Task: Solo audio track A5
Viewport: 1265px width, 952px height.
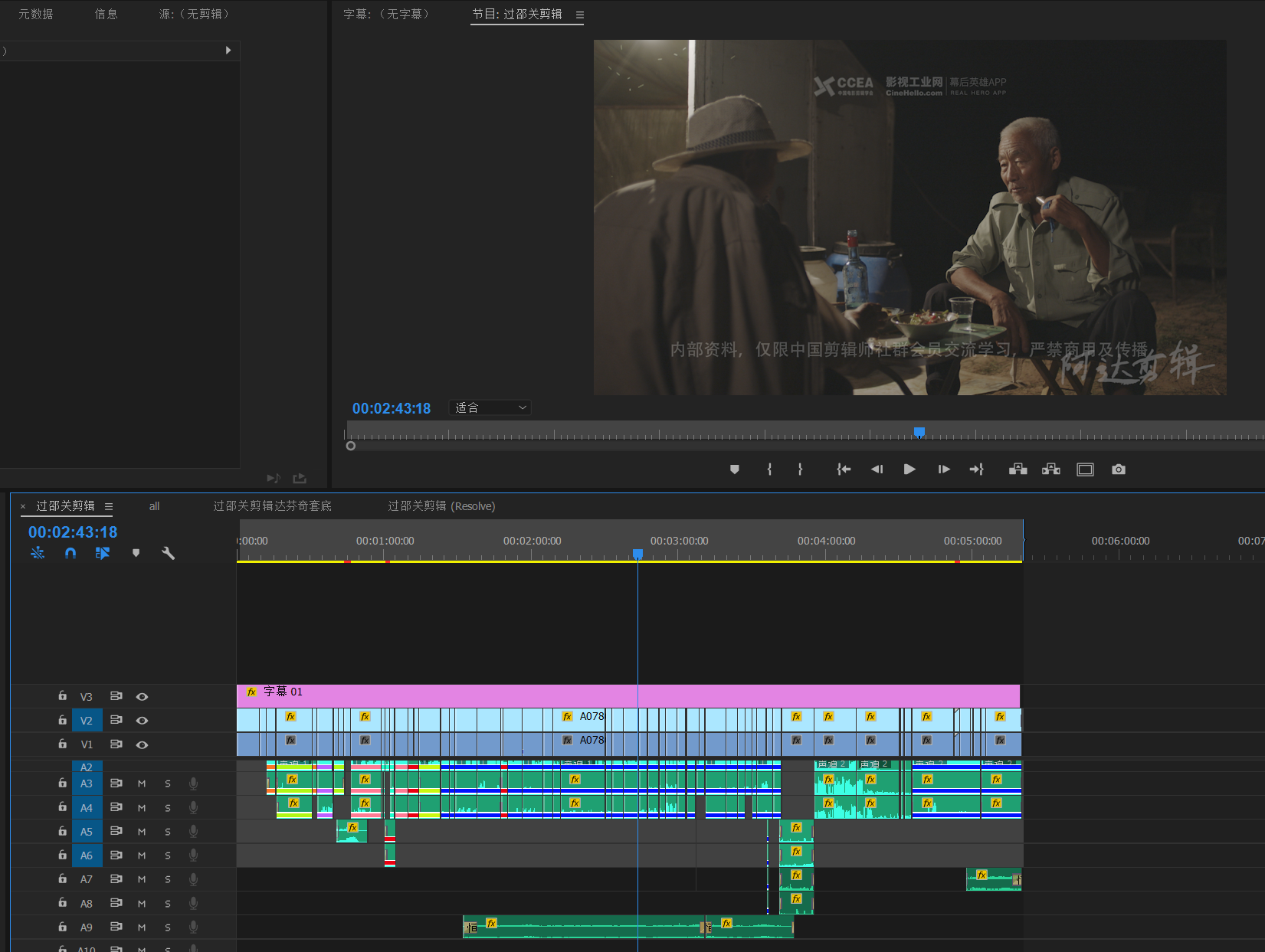Action: pos(168,832)
